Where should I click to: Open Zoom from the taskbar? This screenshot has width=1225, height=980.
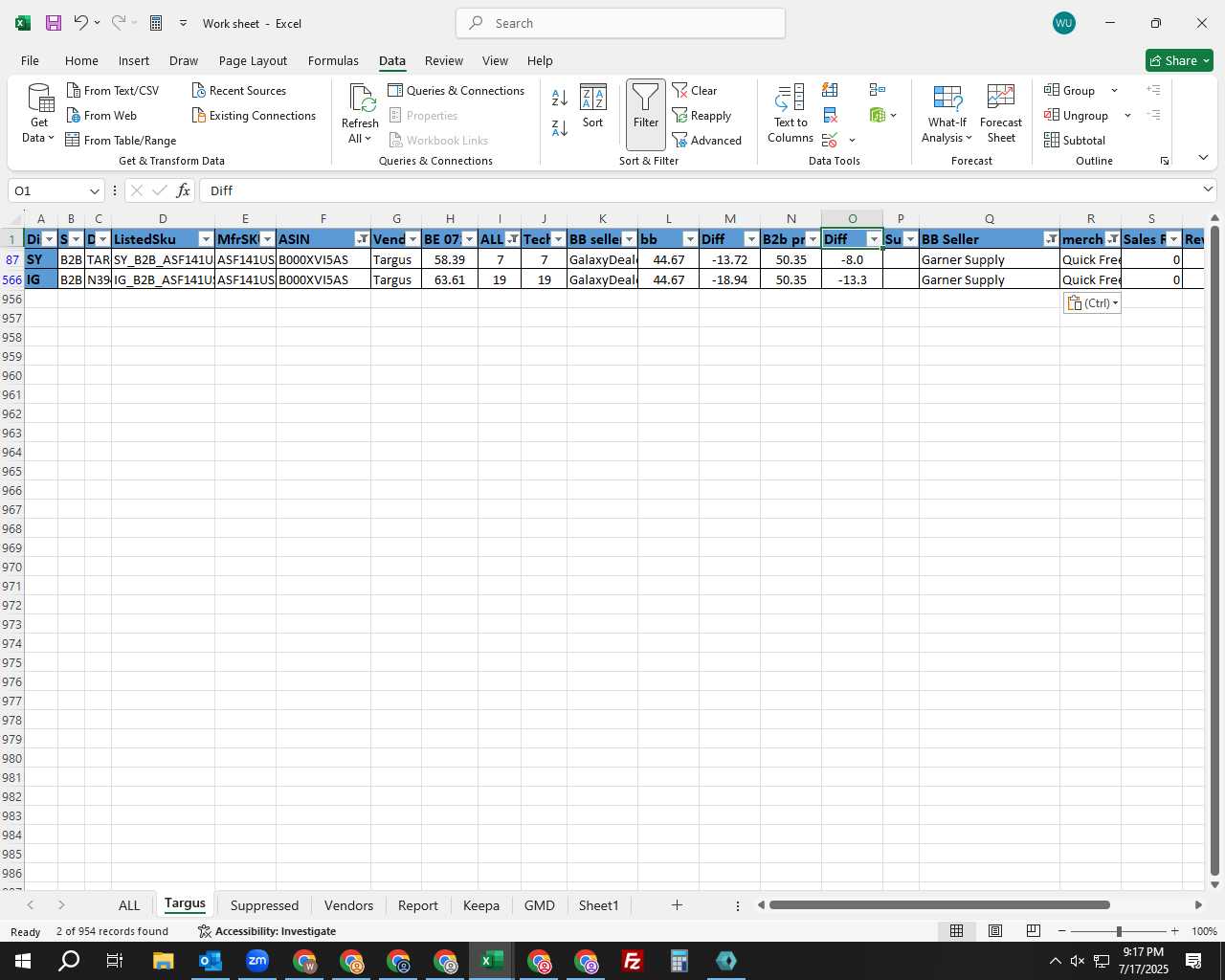[x=257, y=961]
